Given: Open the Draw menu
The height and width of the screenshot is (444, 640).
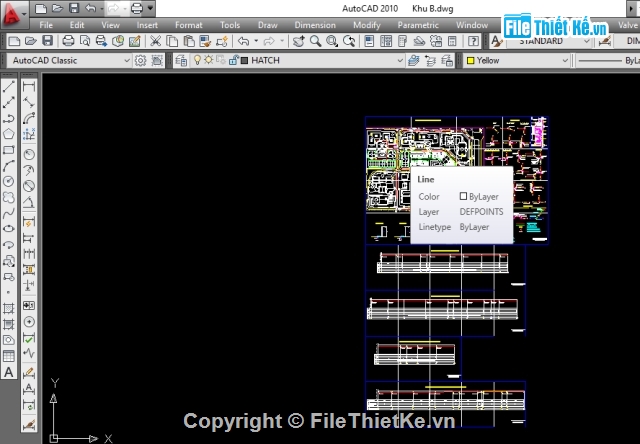Looking at the screenshot, I should click(268, 25).
